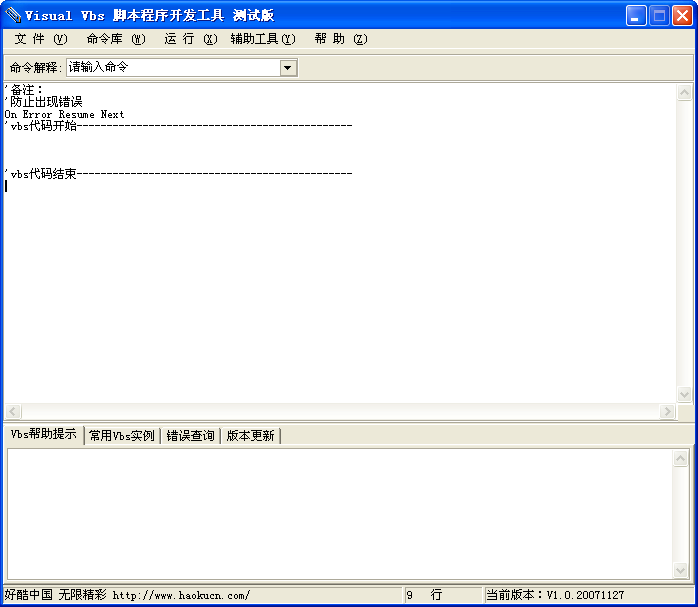Place cursor on the On Error Resume Next line

click(65, 115)
